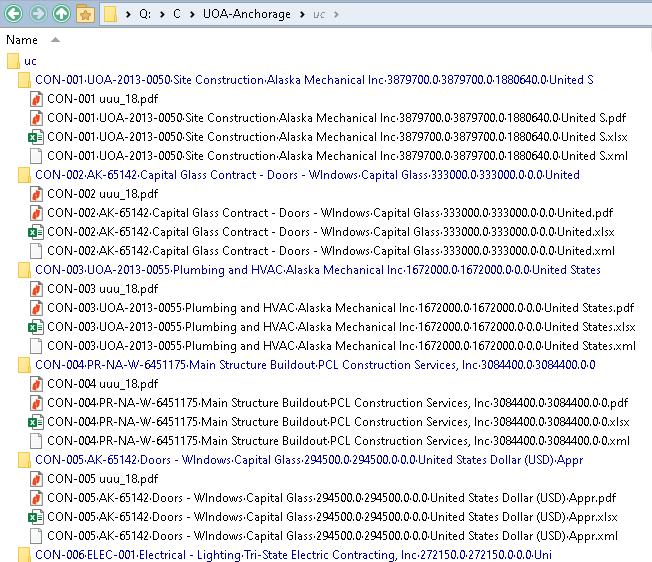Screen dimensions: 652x562
Task: Expand the chevron after uc in path
Action: point(336,15)
